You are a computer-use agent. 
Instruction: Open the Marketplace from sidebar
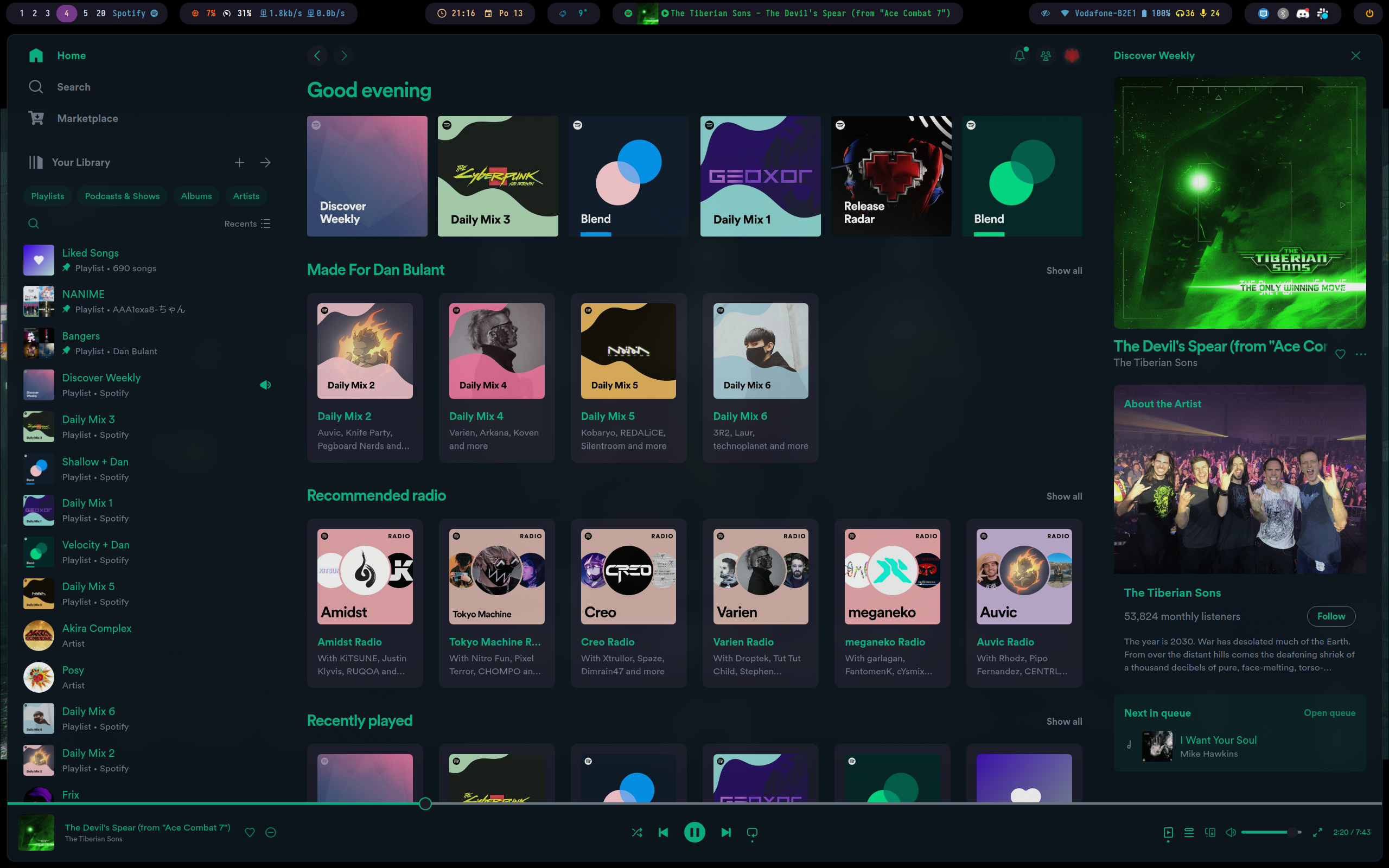[x=73, y=119]
